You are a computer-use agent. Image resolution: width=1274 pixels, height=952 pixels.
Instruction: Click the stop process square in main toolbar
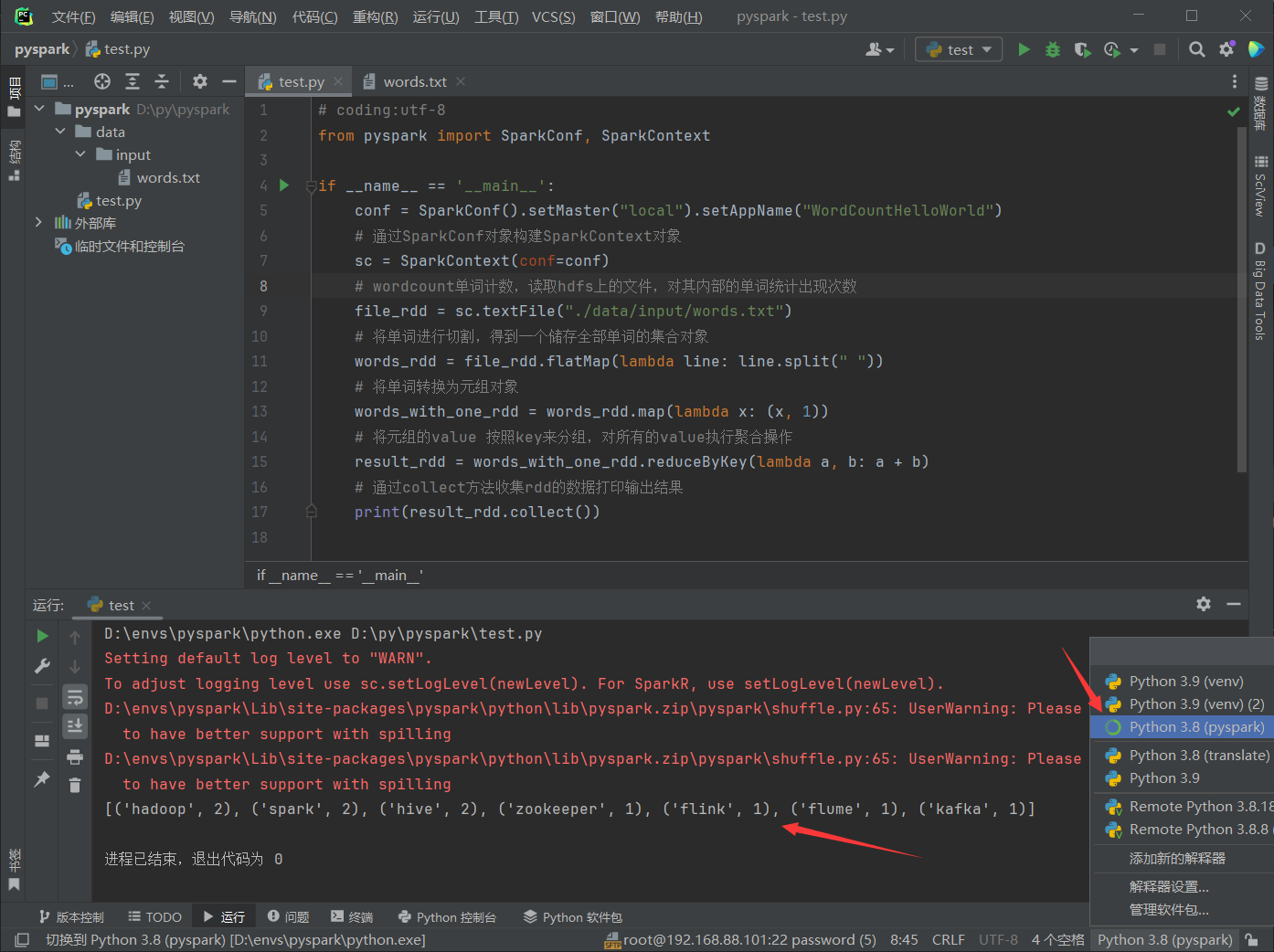click(1160, 49)
